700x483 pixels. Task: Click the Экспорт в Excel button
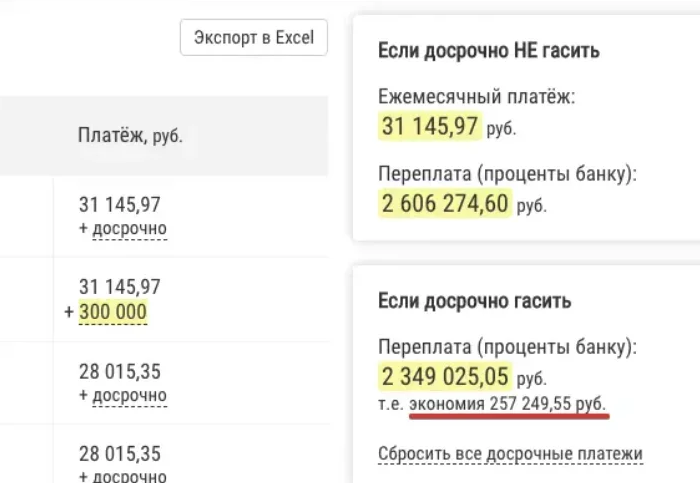pyautogui.click(x=254, y=37)
